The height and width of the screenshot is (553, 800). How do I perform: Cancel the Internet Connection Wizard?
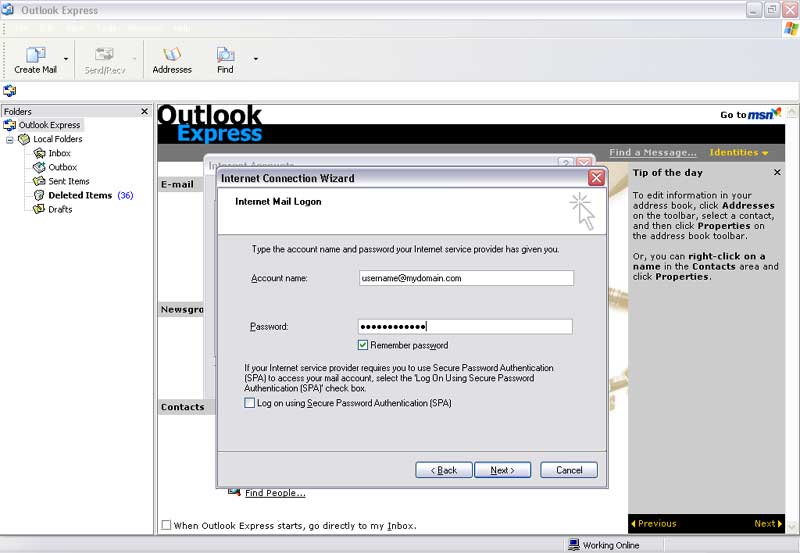(x=569, y=470)
